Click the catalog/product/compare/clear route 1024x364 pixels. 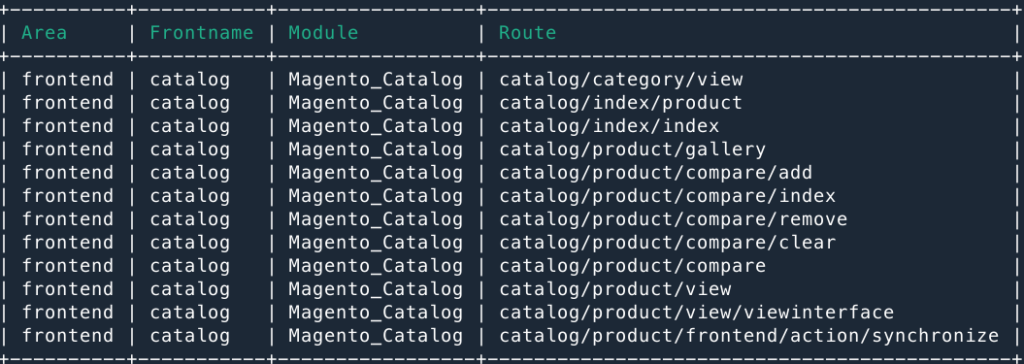[667, 243]
